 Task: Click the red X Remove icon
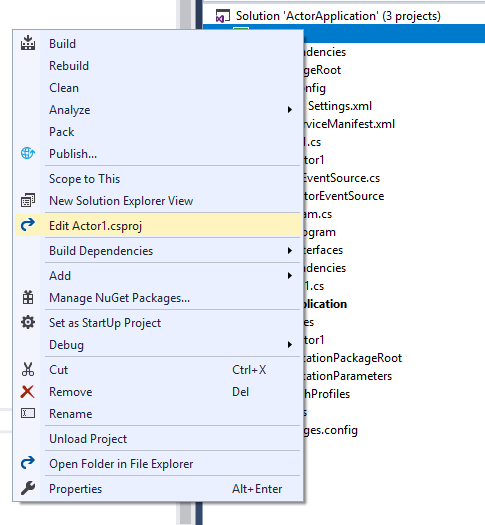(x=28, y=391)
